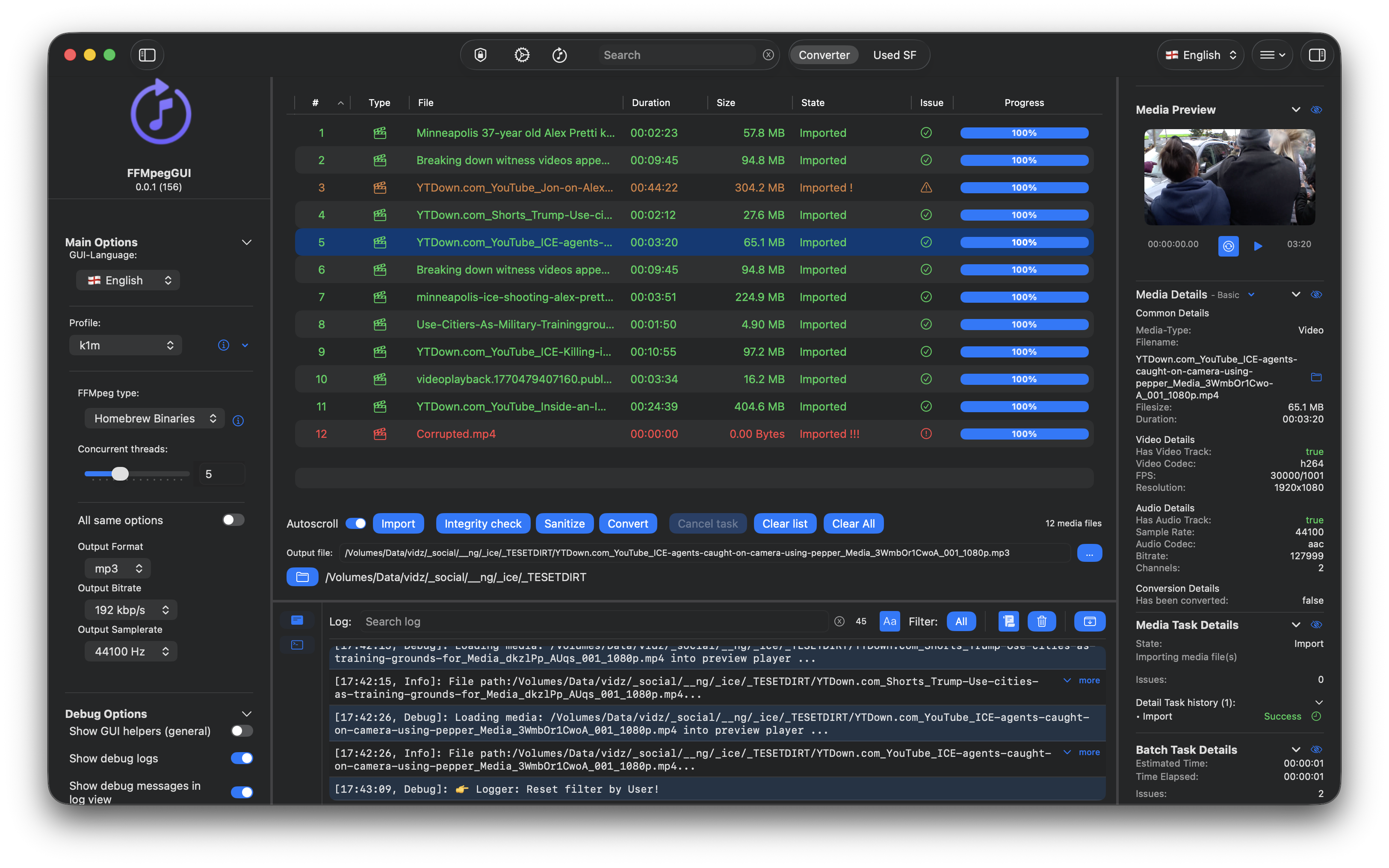Open the toolbar English language selector
Image resolution: width=1389 pixels, height=868 pixels.
click(x=1200, y=55)
